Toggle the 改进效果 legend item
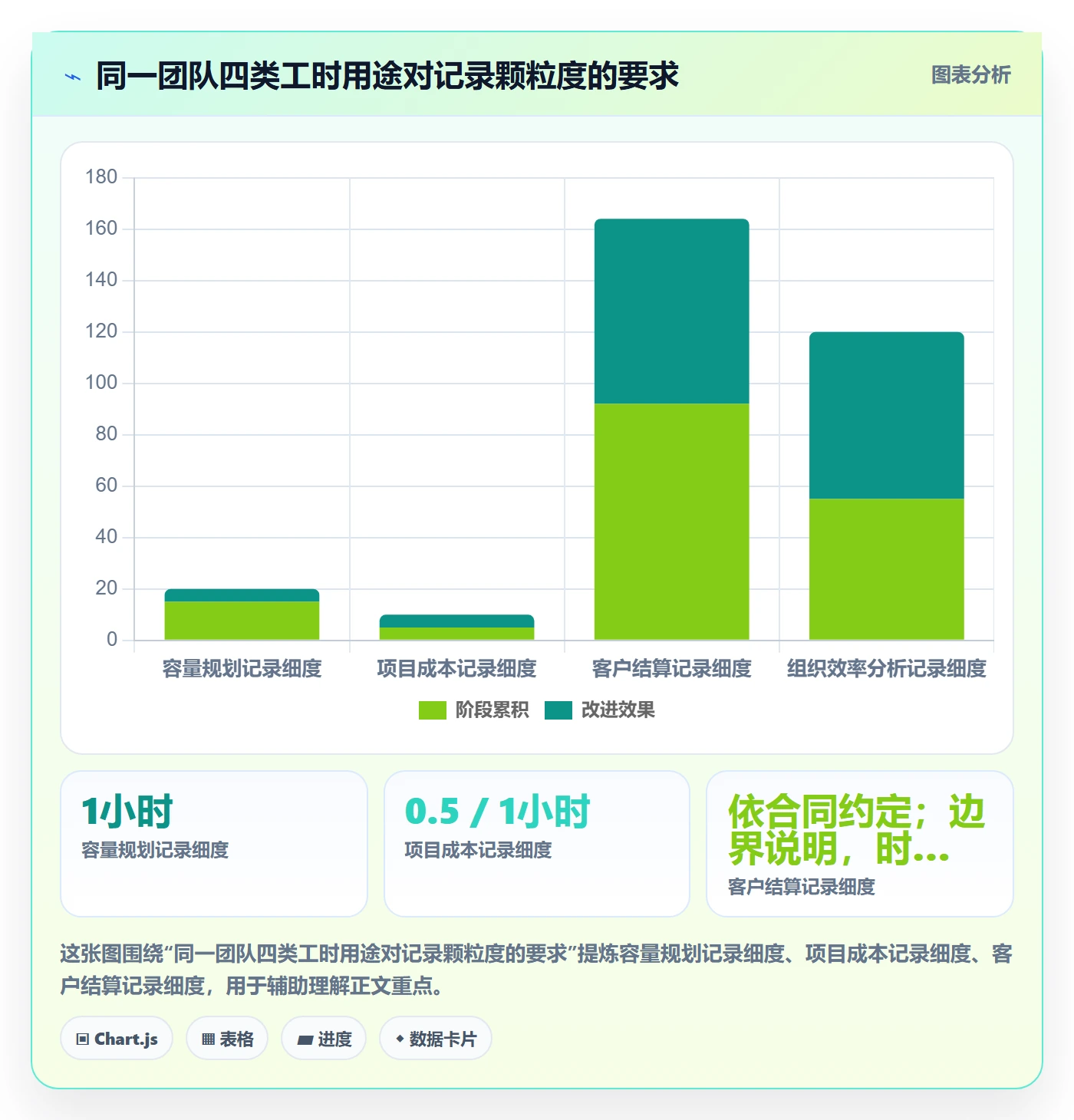The image size is (1074, 1120). click(x=600, y=710)
